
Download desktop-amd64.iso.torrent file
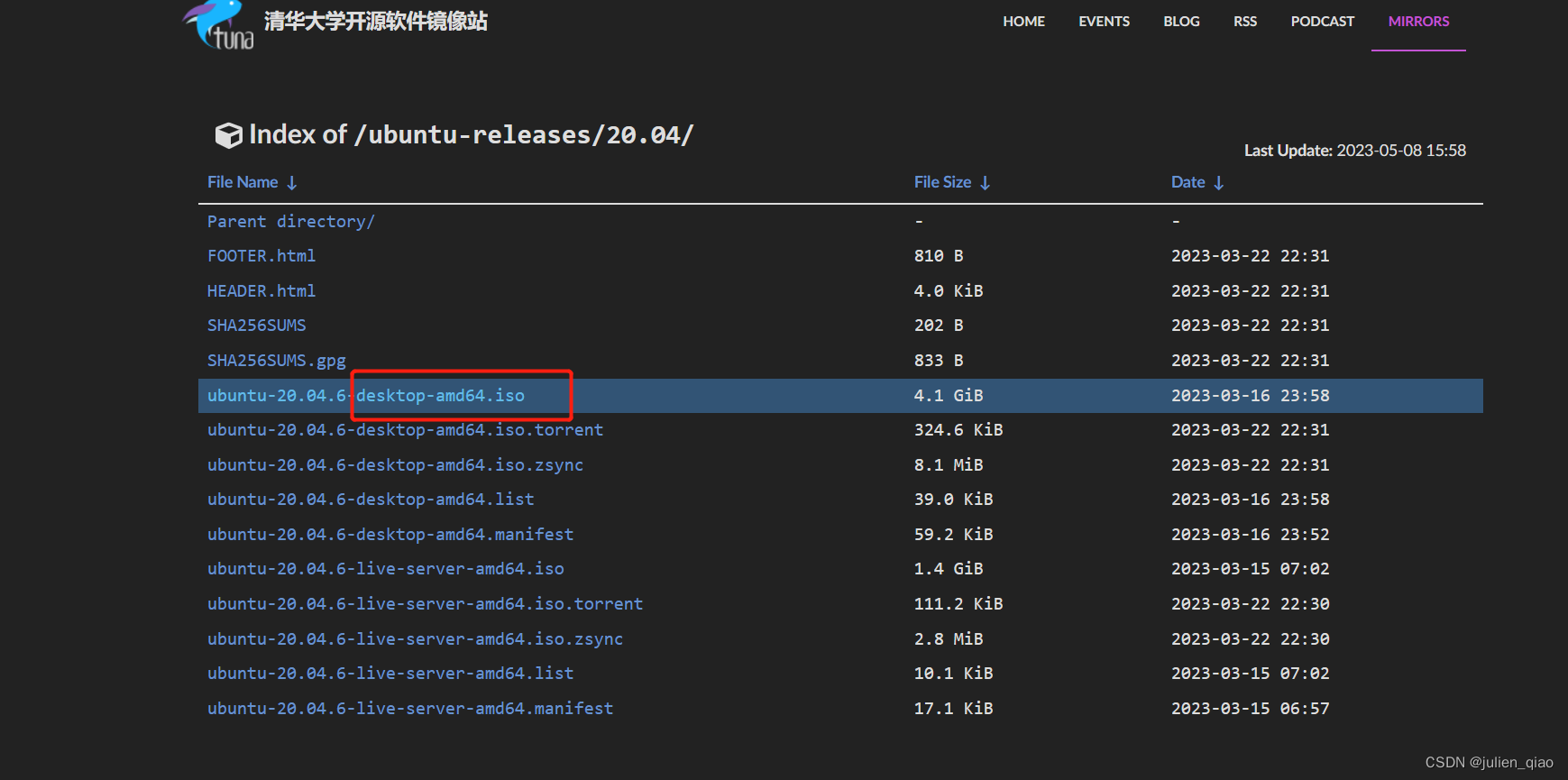[405, 430]
